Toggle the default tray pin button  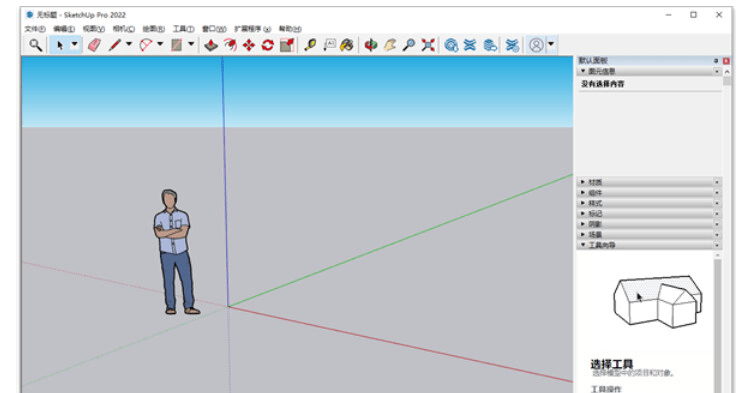point(716,61)
